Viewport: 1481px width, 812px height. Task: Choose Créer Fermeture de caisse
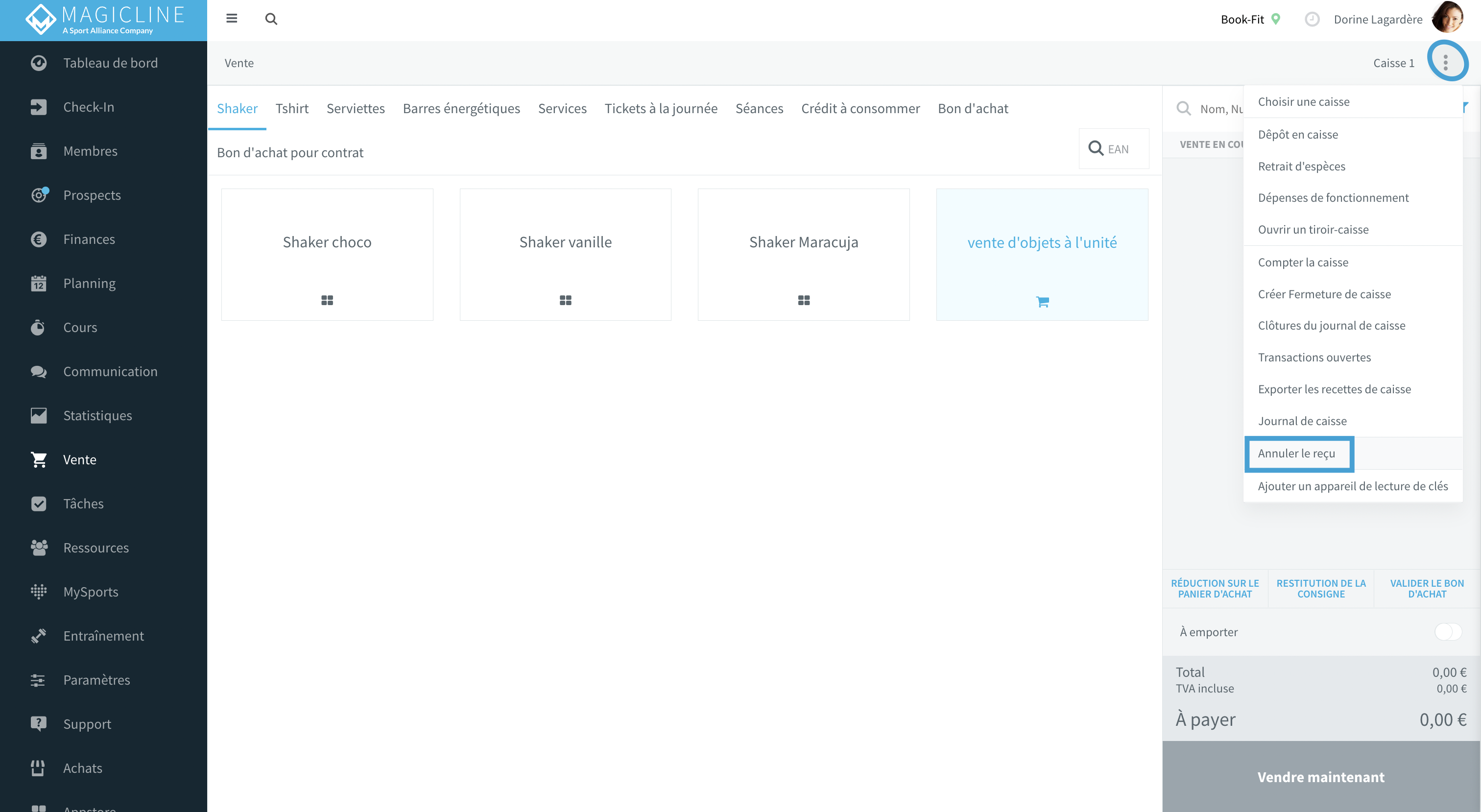pyautogui.click(x=1353, y=294)
